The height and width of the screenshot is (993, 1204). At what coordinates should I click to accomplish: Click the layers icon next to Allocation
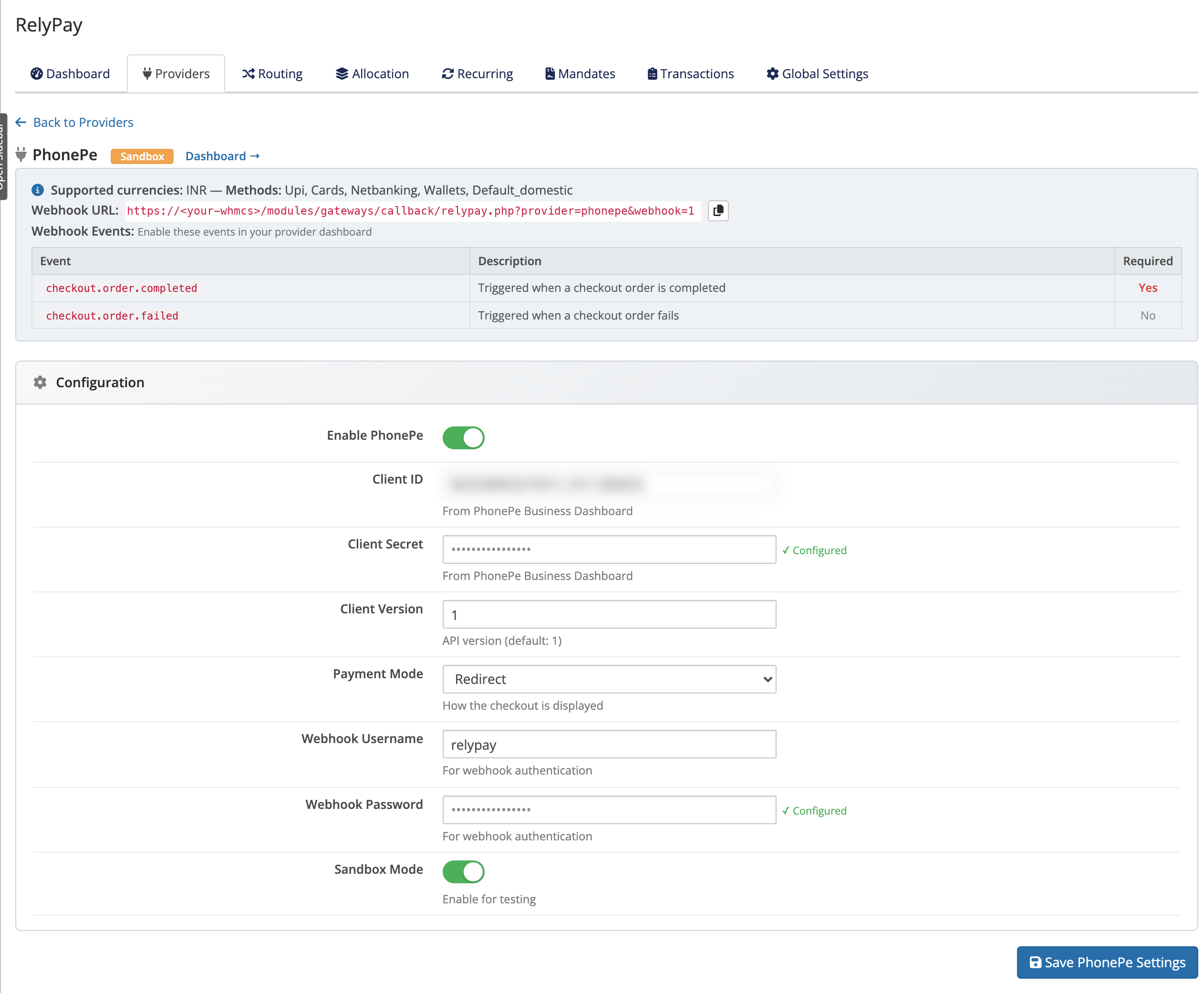[342, 74]
